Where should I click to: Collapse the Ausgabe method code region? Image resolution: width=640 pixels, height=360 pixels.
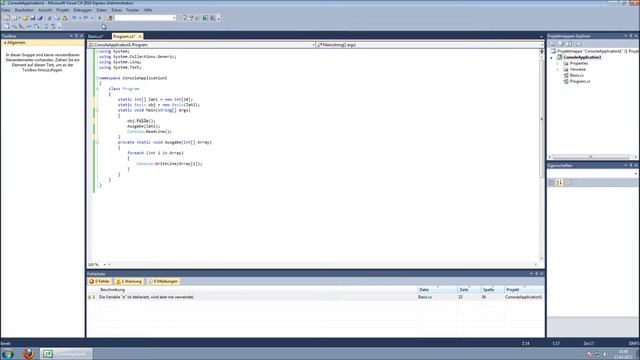(98, 142)
